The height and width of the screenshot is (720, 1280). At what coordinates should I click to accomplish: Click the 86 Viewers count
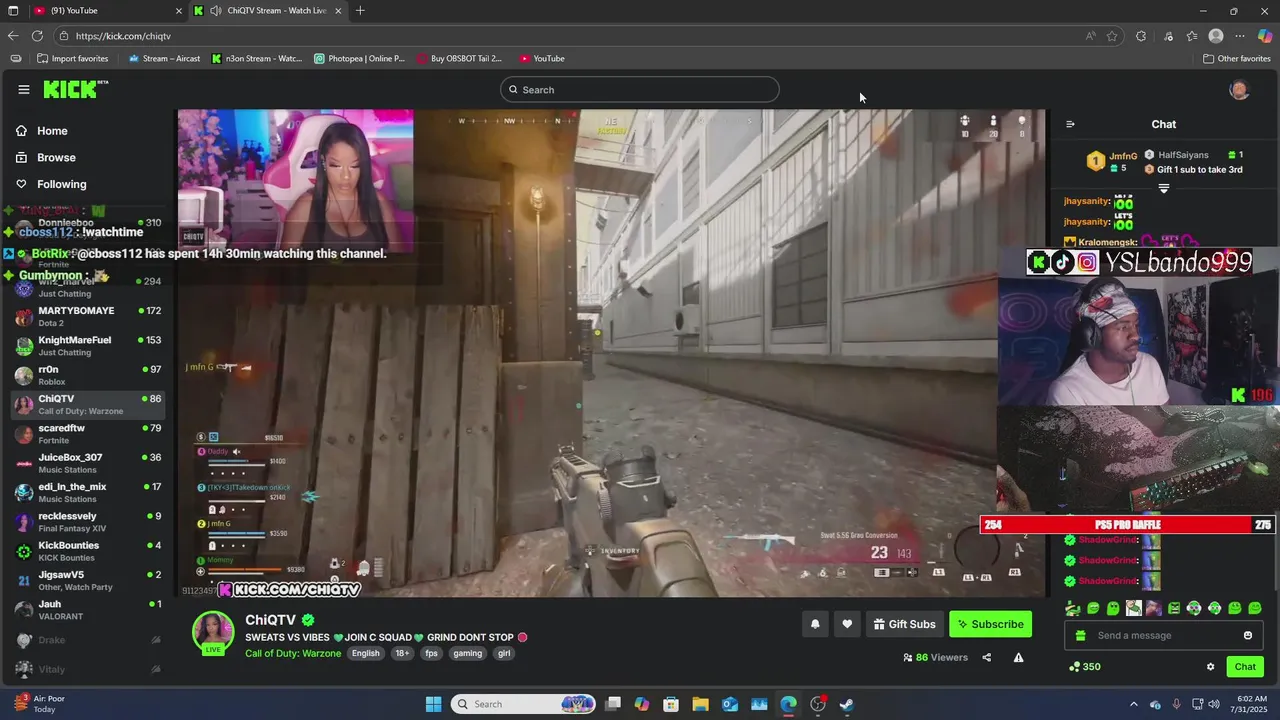[x=935, y=657]
